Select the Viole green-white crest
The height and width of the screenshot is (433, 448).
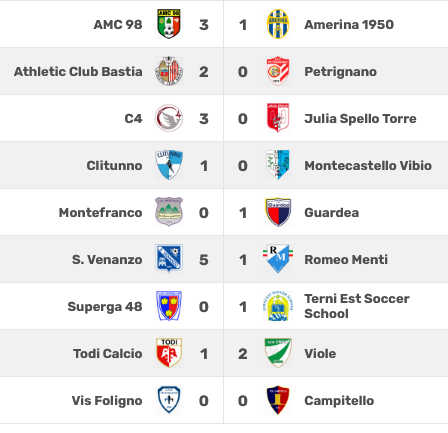[x=278, y=353]
